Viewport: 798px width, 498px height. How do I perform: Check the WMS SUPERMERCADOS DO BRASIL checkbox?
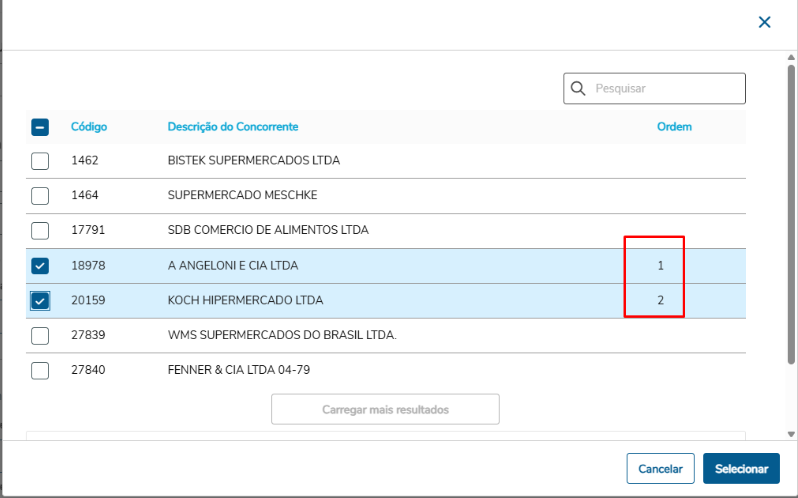[40, 335]
